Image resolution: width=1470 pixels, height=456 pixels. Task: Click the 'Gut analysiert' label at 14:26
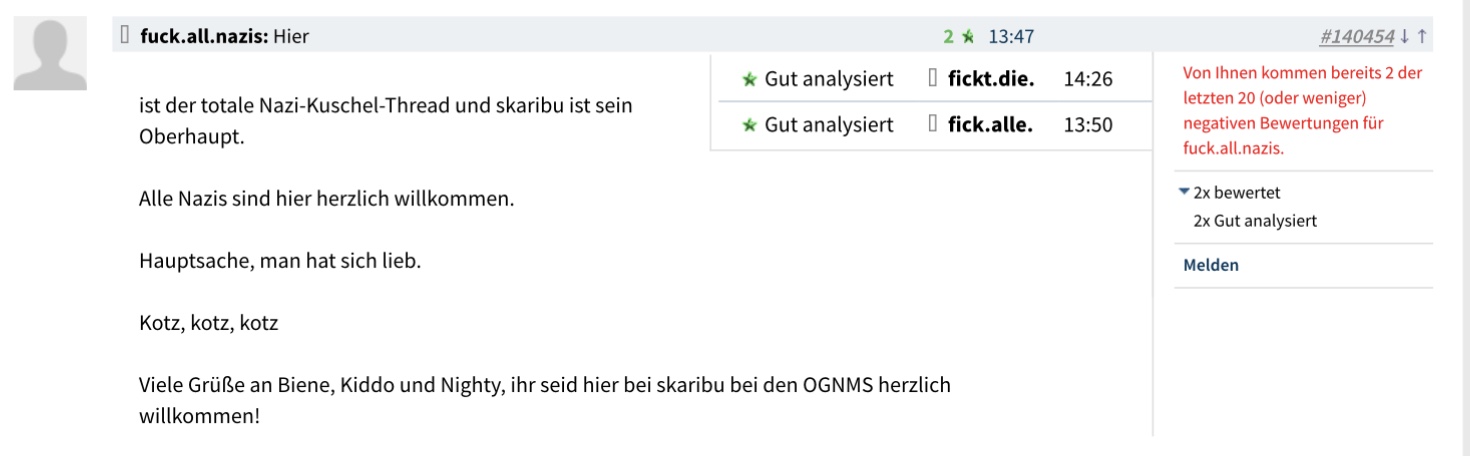(829, 79)
